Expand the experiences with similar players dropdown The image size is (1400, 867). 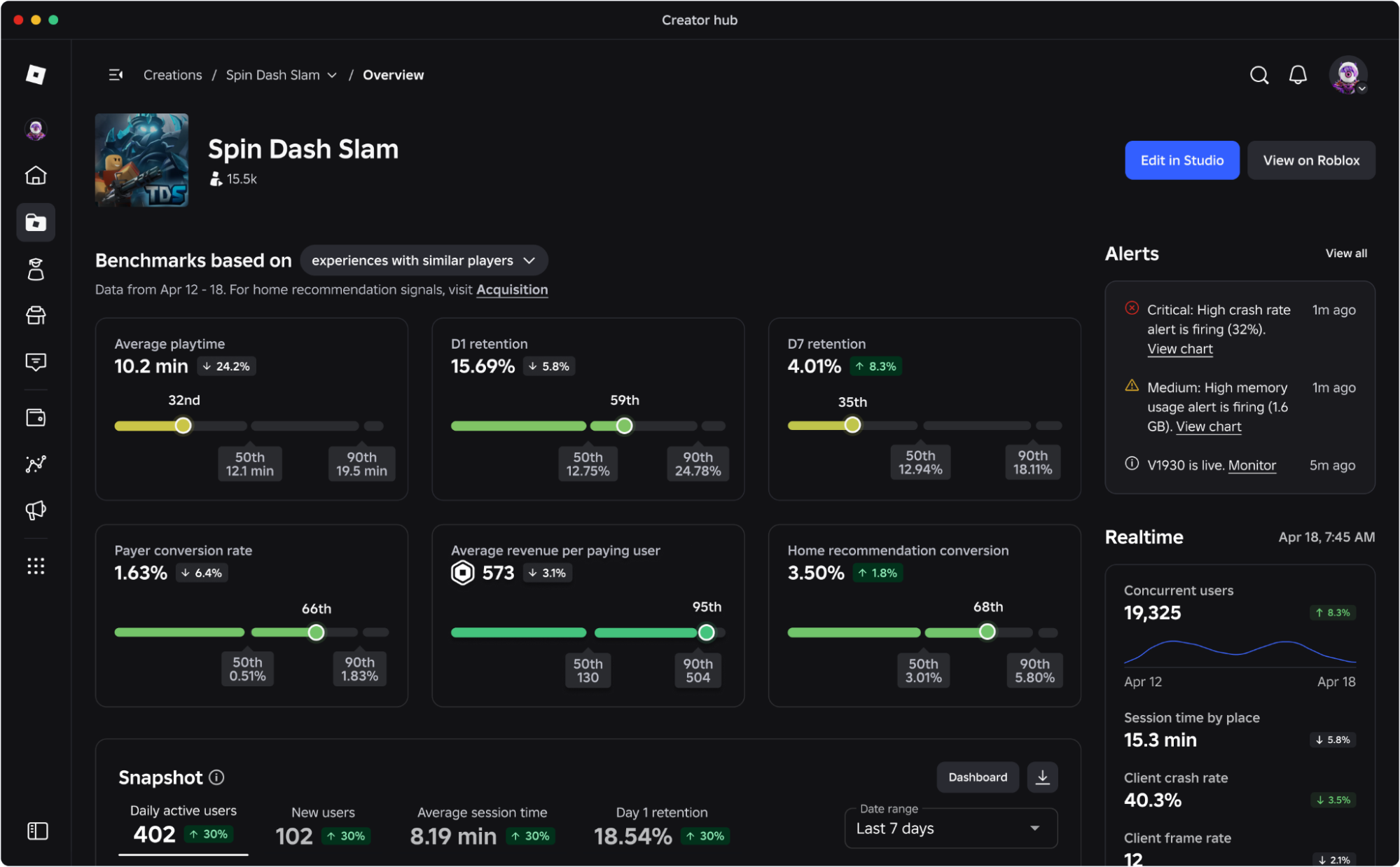tap(424, 261)
